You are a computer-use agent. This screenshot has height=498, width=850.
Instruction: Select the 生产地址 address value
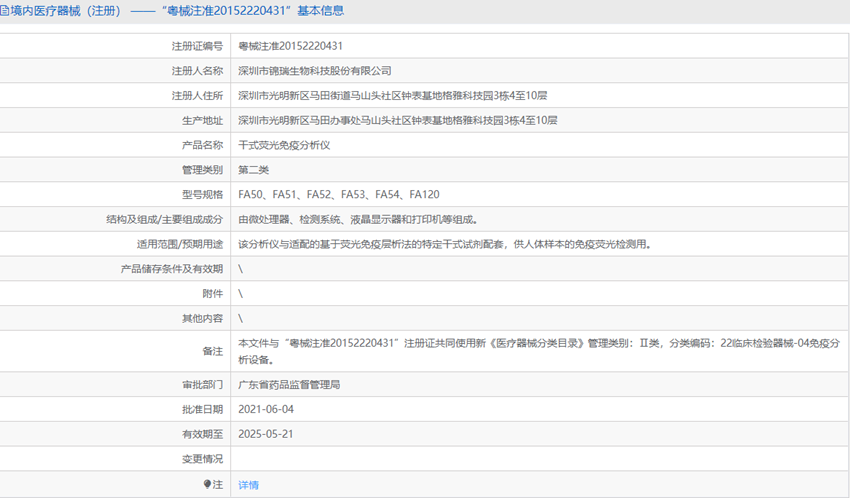coord(398,120)
